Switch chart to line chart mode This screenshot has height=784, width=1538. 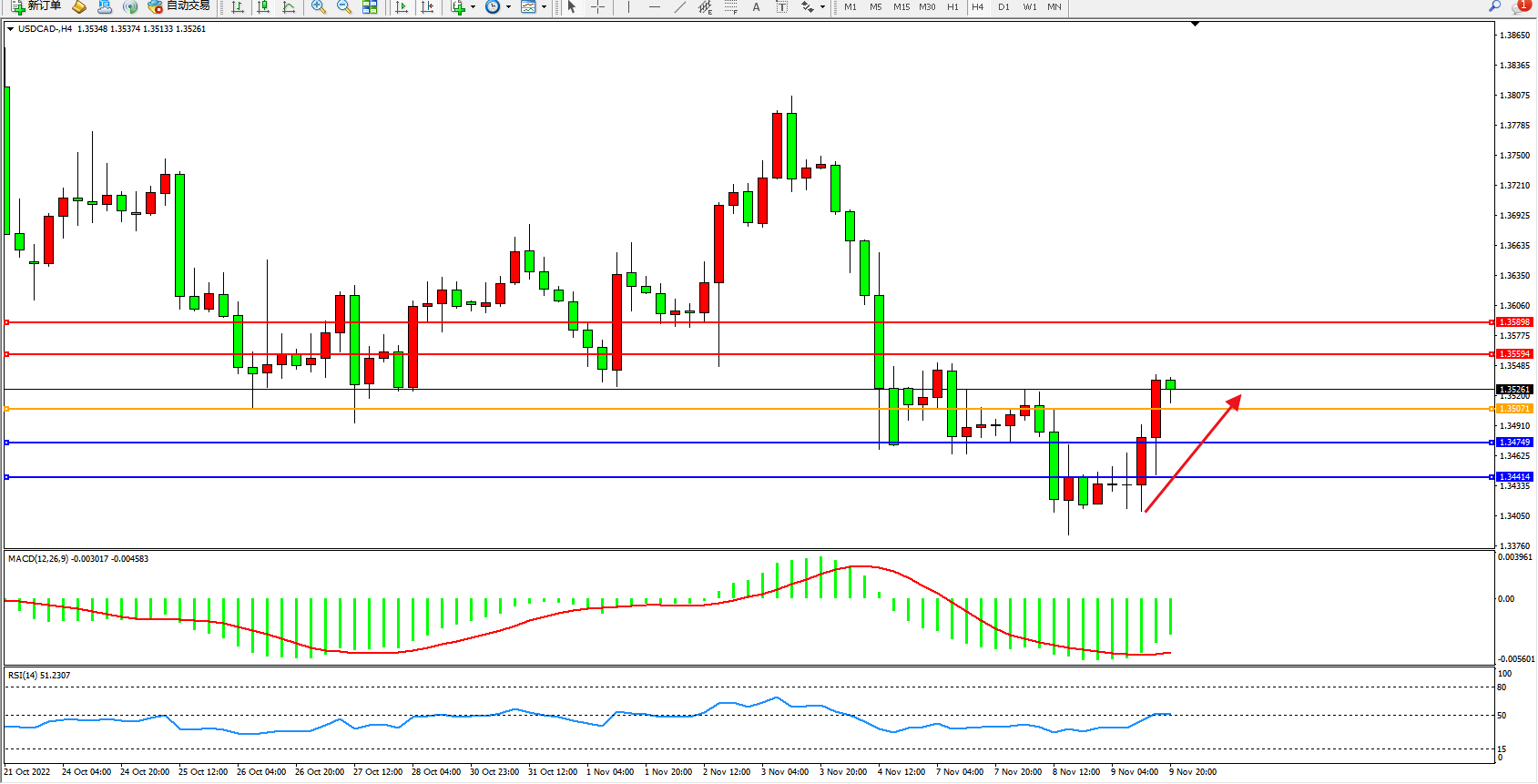tap(289, 7)
